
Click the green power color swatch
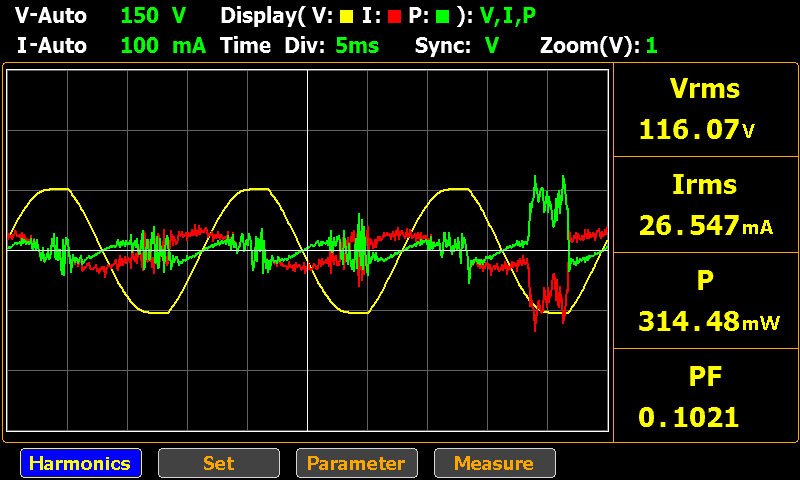[x=443, y=18]
